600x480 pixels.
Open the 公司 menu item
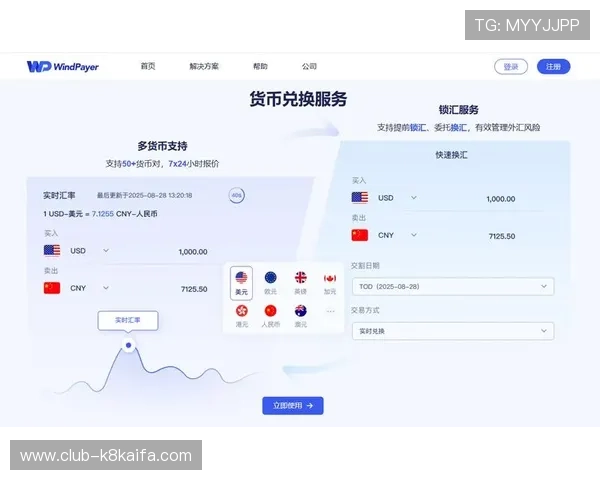309,66
